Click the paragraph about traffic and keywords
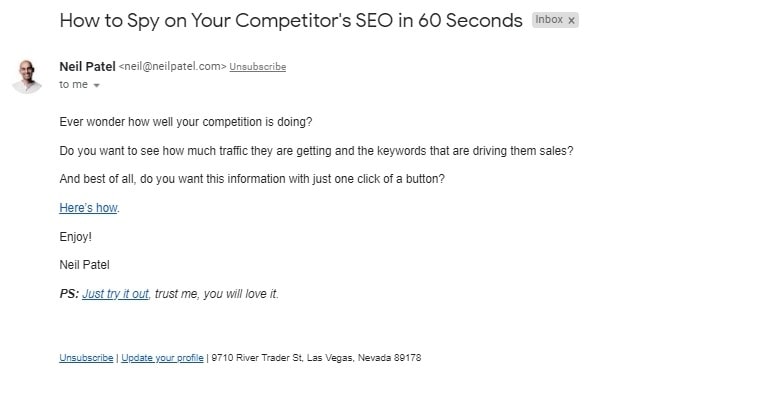The width and height of the screenshot is (757, 403). pyautogui.click(x=316, y=151)
